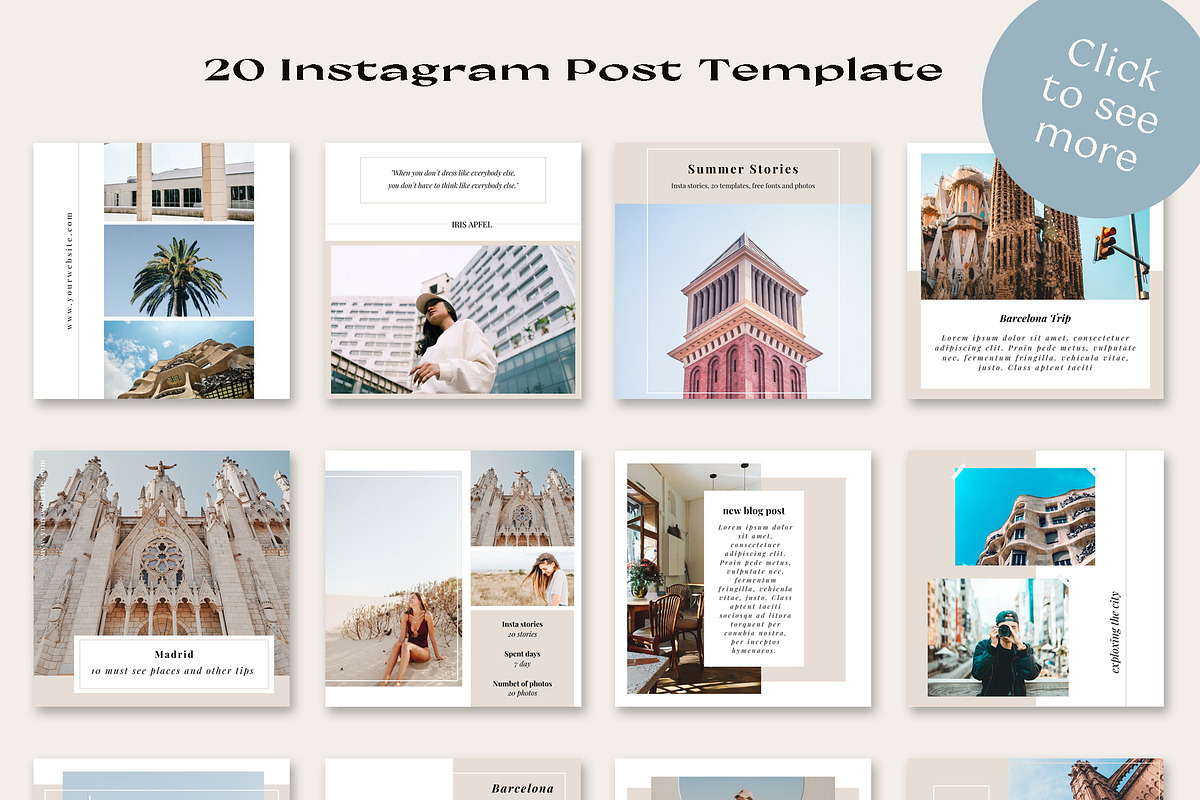This screenshot has height=800, width=1200.
Task: Click the 'new blog post' heading
Action: pyautogui.click(x=755, y=511)
